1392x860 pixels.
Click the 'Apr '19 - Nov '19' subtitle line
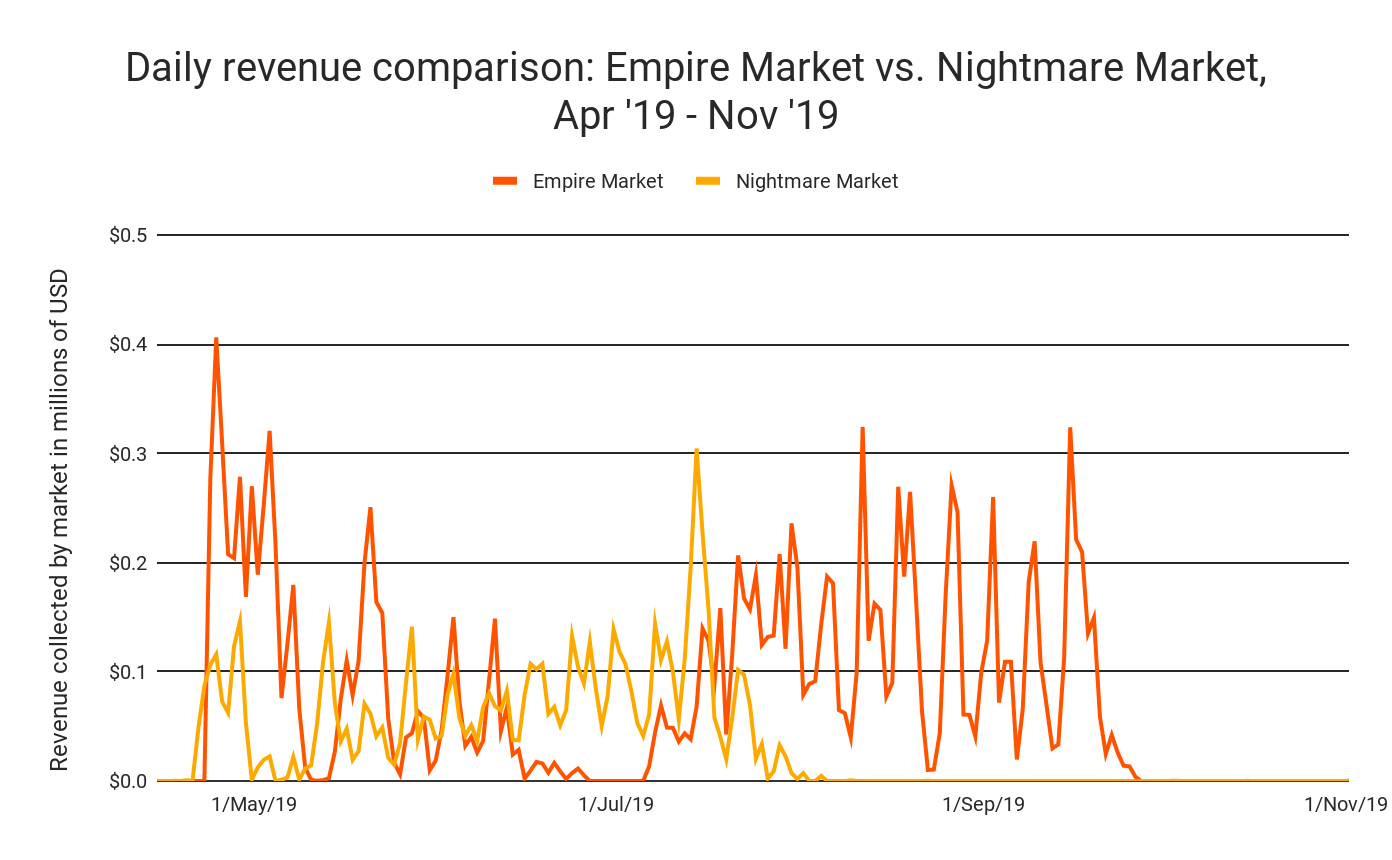point(696,116)
